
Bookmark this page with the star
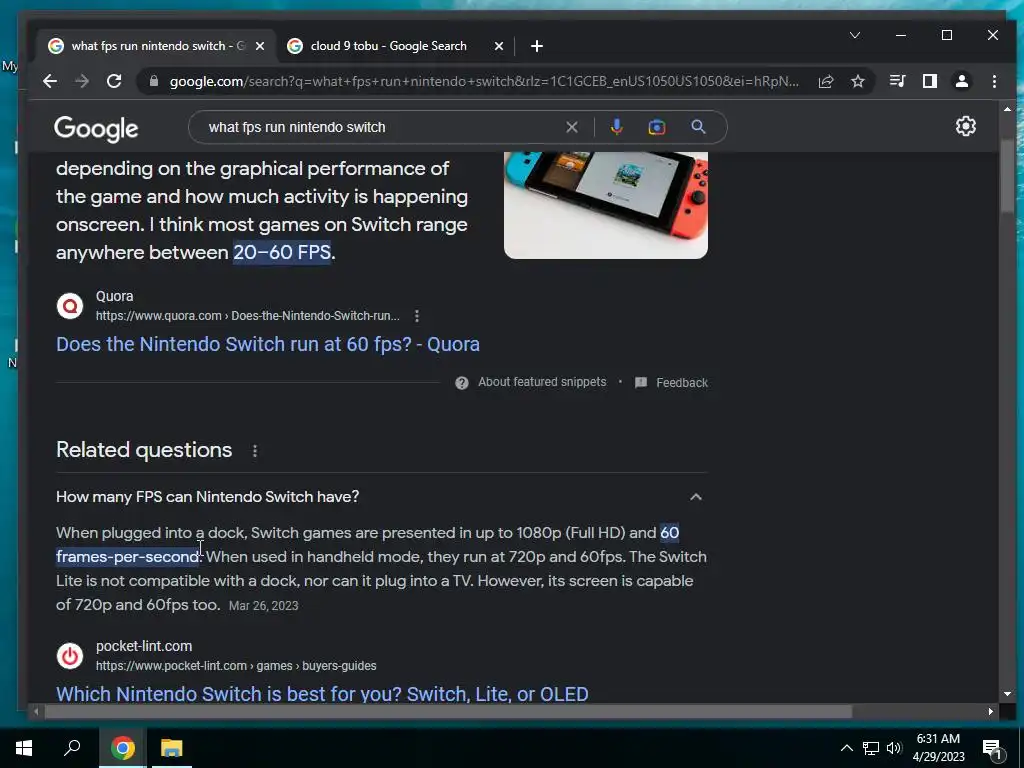coord(858,81)
